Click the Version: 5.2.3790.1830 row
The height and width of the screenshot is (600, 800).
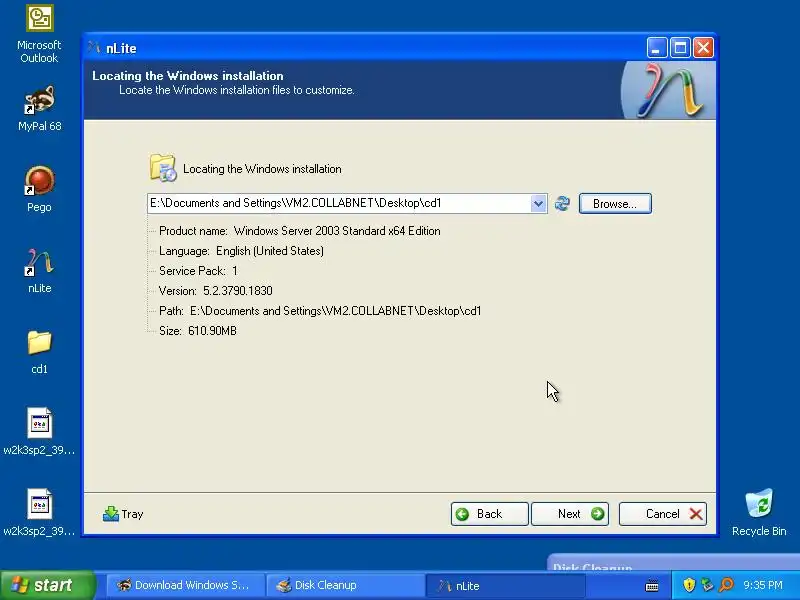[215, 291]
